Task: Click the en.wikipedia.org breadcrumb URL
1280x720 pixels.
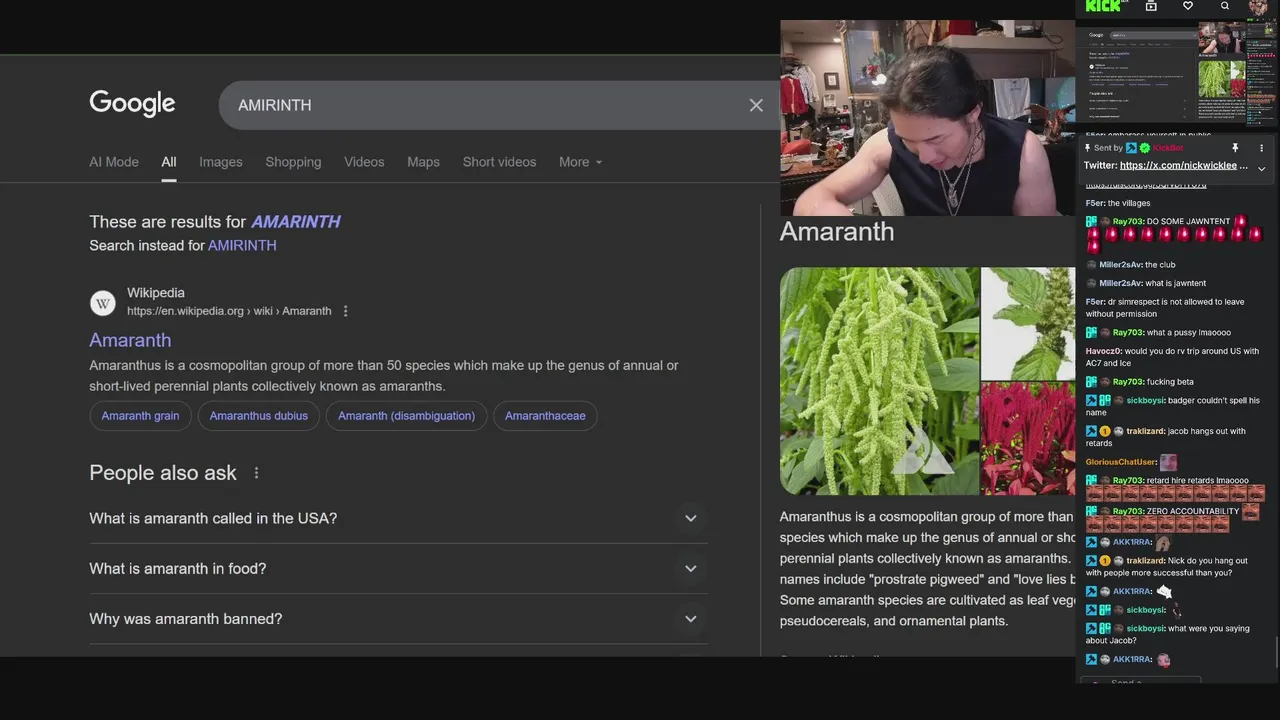Action: point(229,311)
